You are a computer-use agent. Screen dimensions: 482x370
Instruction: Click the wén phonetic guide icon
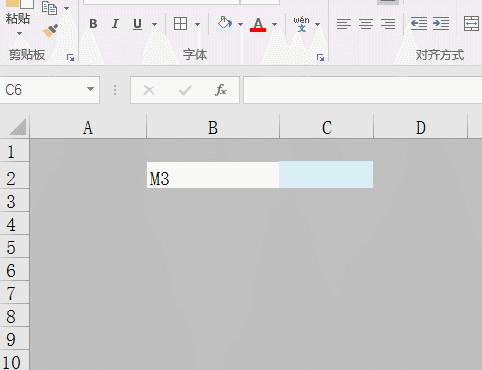click(x=301, y=24)
